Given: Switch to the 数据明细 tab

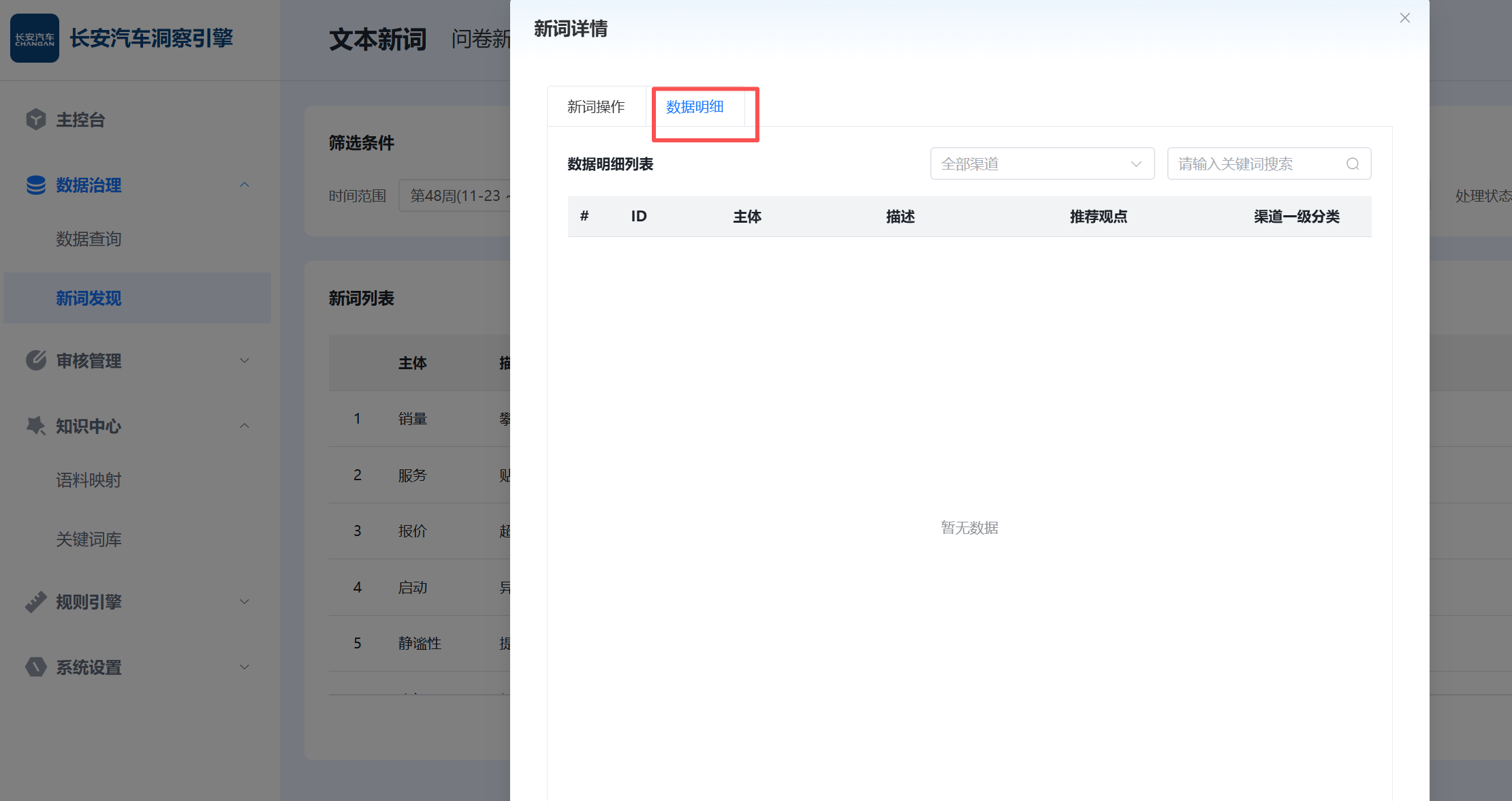Looking at the screenshot, I should pos(695,107).
